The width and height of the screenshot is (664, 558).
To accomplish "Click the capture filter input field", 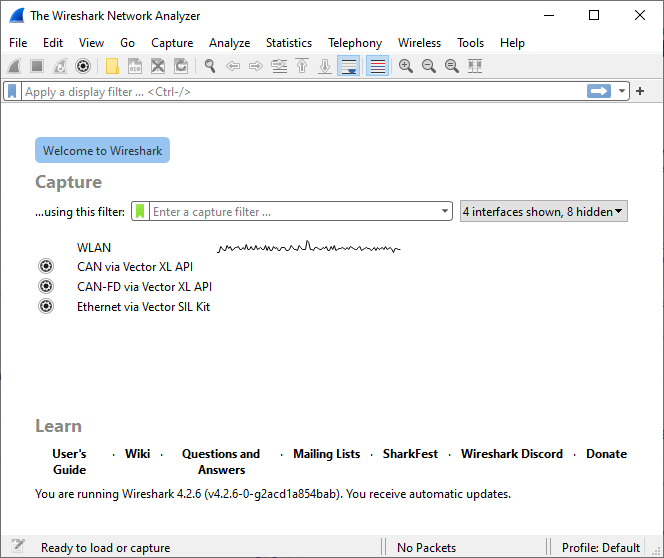I will pos(294,211).
